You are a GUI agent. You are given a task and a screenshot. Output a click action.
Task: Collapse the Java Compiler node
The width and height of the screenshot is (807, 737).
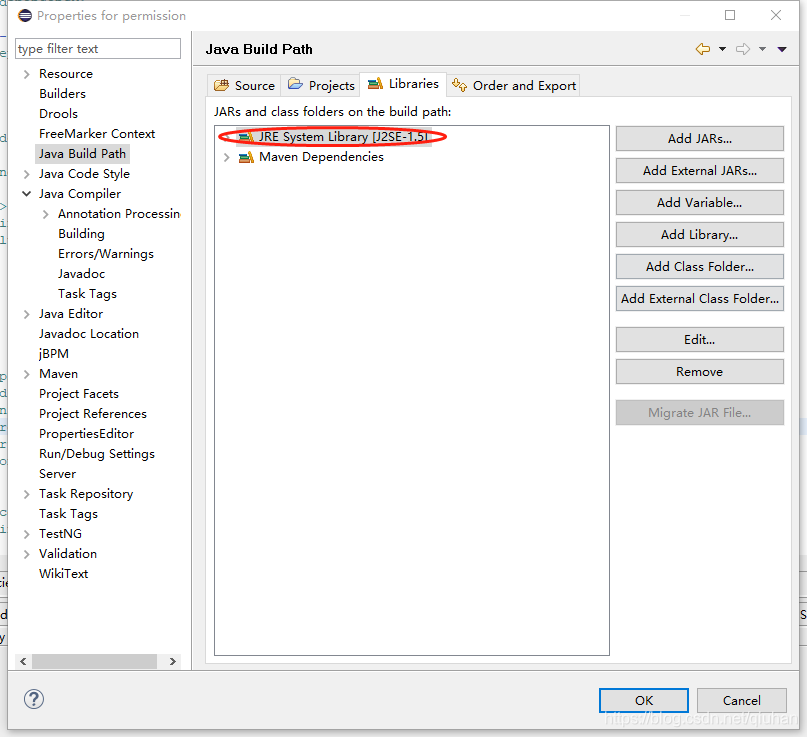point(27,194)
